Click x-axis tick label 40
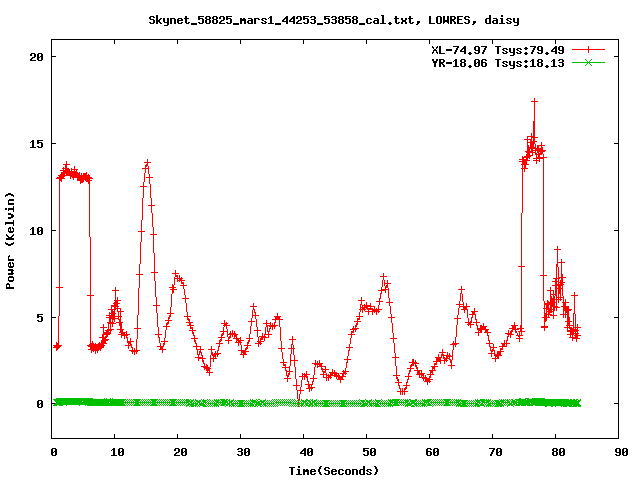The image size is (640, 480). [x=306, y=452]
